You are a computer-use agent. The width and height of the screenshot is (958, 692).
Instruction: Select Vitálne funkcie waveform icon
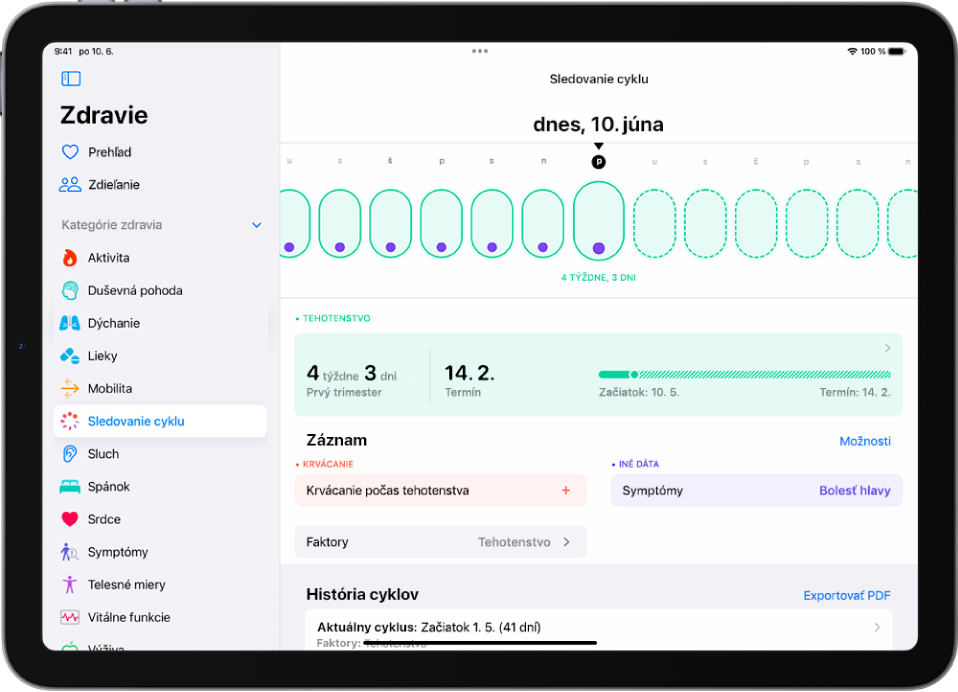[x=70, y=617]
